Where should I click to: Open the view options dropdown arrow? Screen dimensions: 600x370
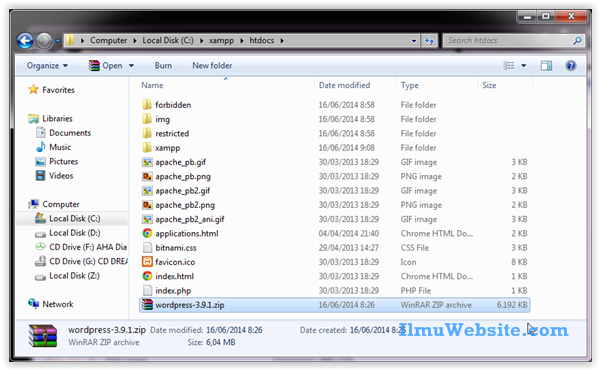pos(523,65)
